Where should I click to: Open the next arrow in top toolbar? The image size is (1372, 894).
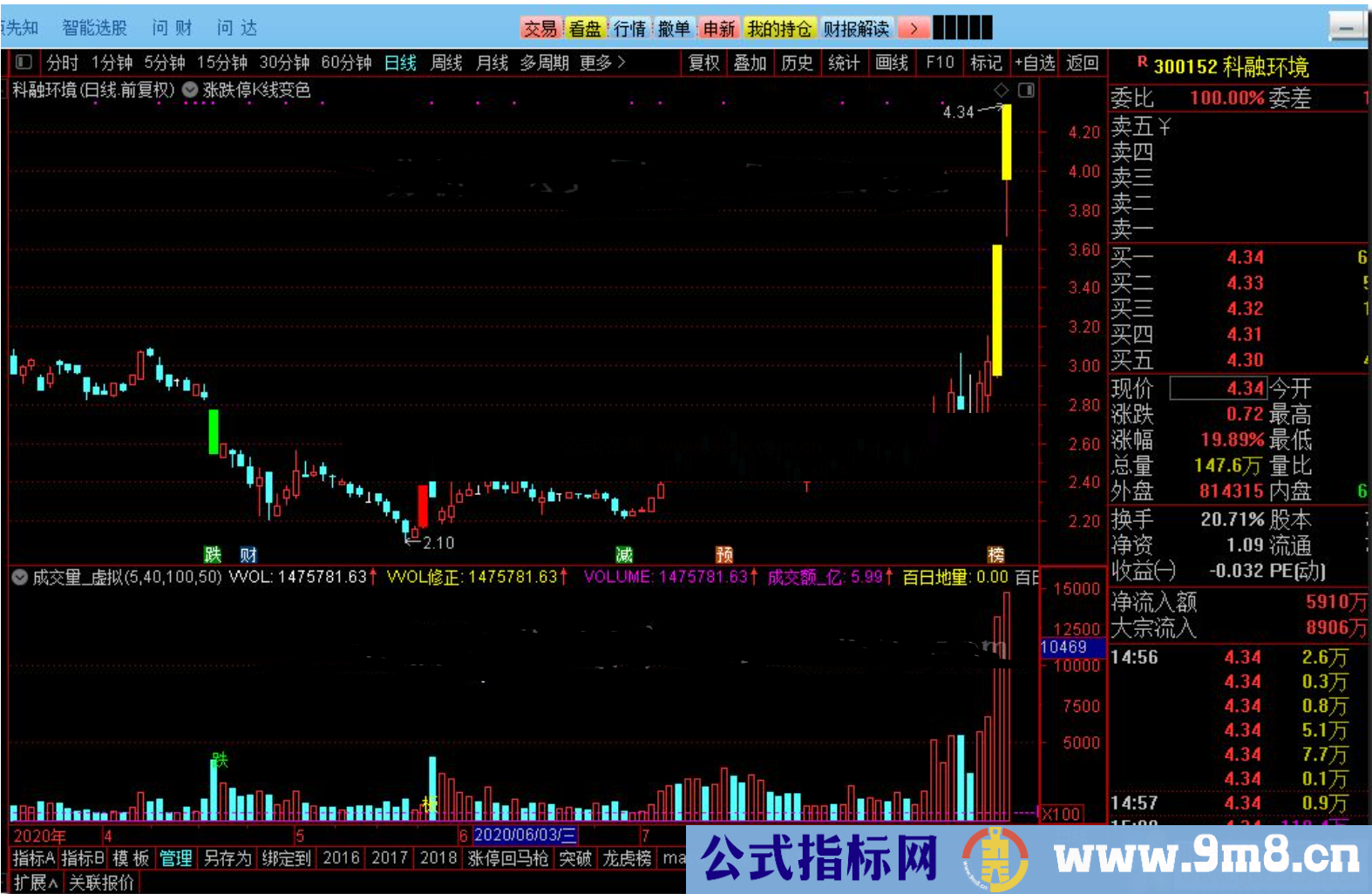(x=914, y=29)
